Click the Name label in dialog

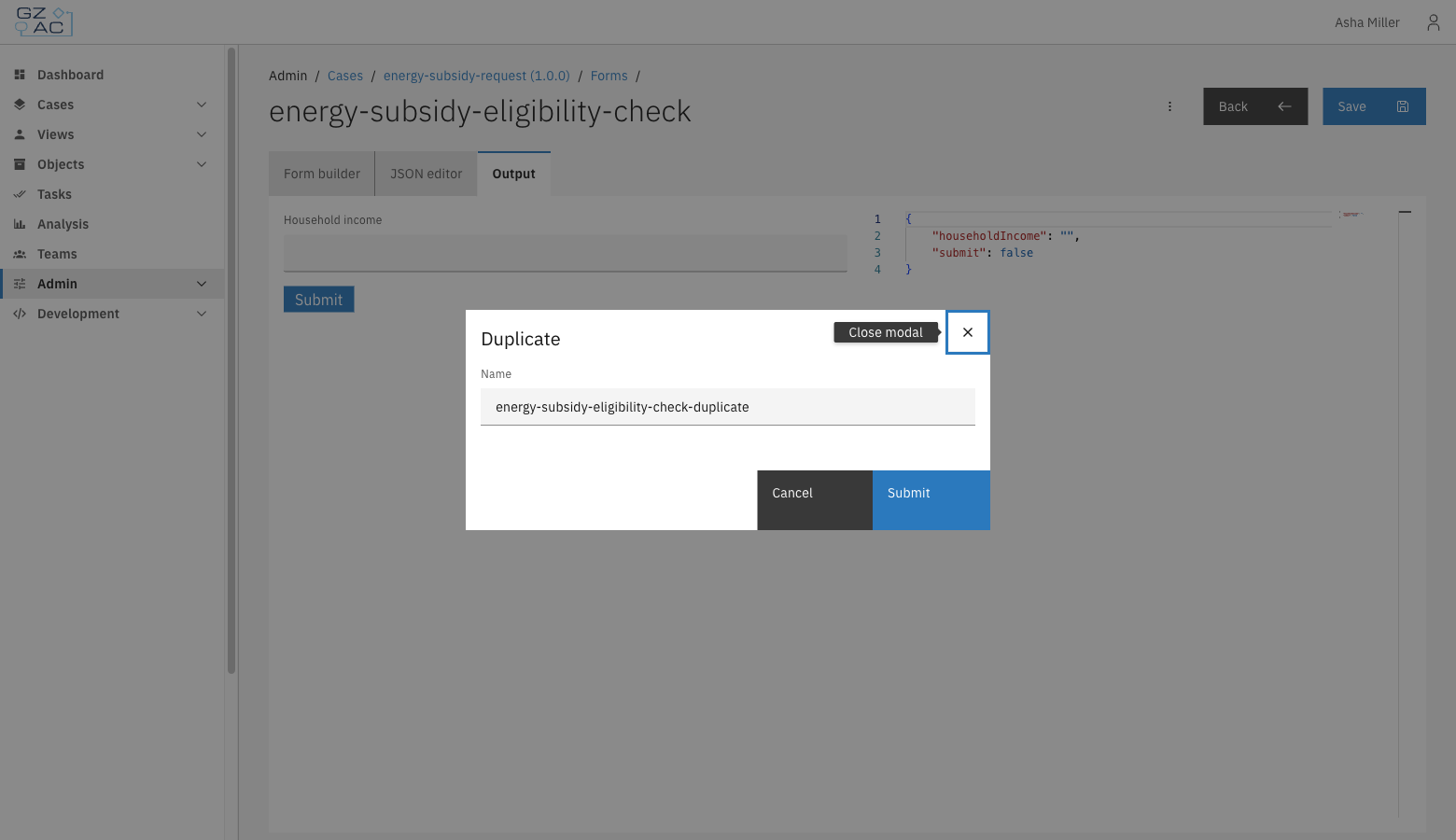point(497,374)
